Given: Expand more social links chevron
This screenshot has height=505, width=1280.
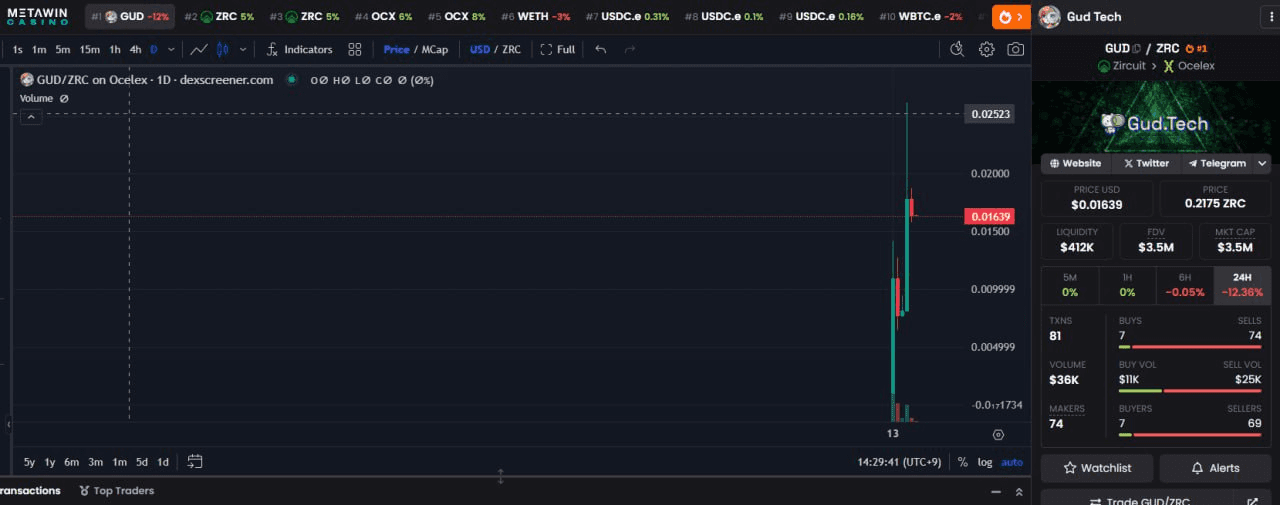Looking at the screenshot, I should click(1262, 163).
